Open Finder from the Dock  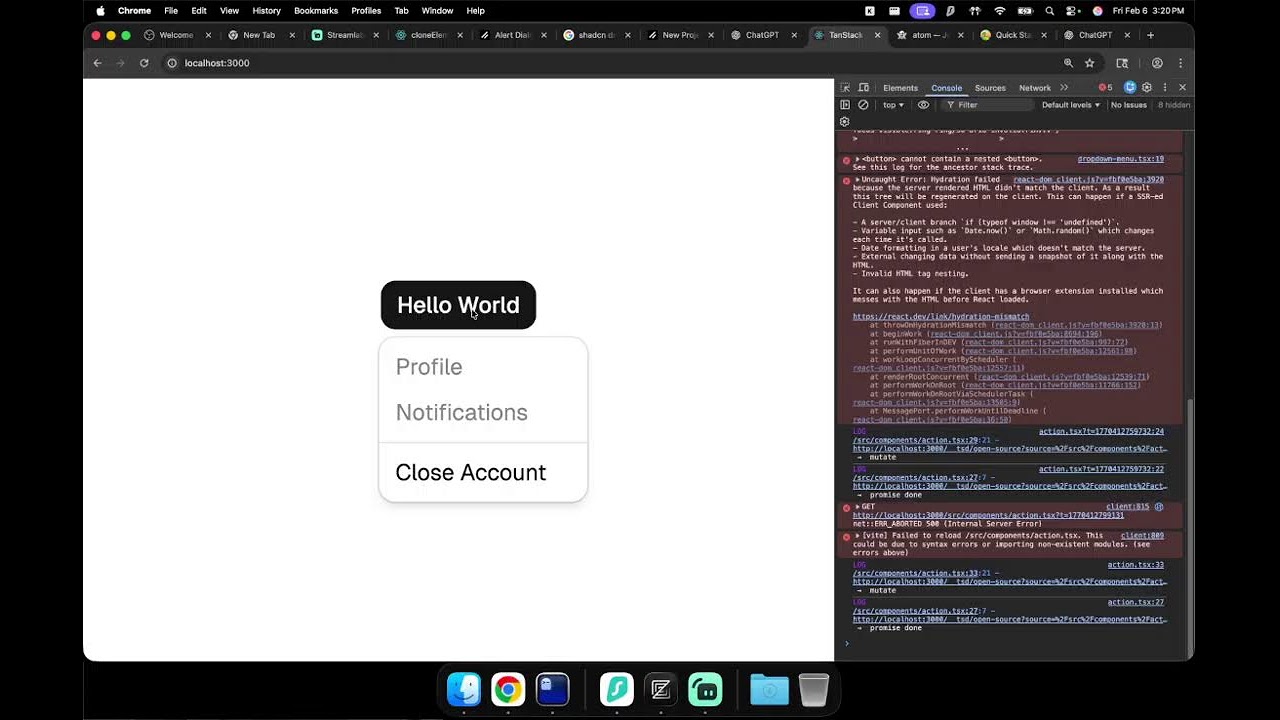coord(464,689)
